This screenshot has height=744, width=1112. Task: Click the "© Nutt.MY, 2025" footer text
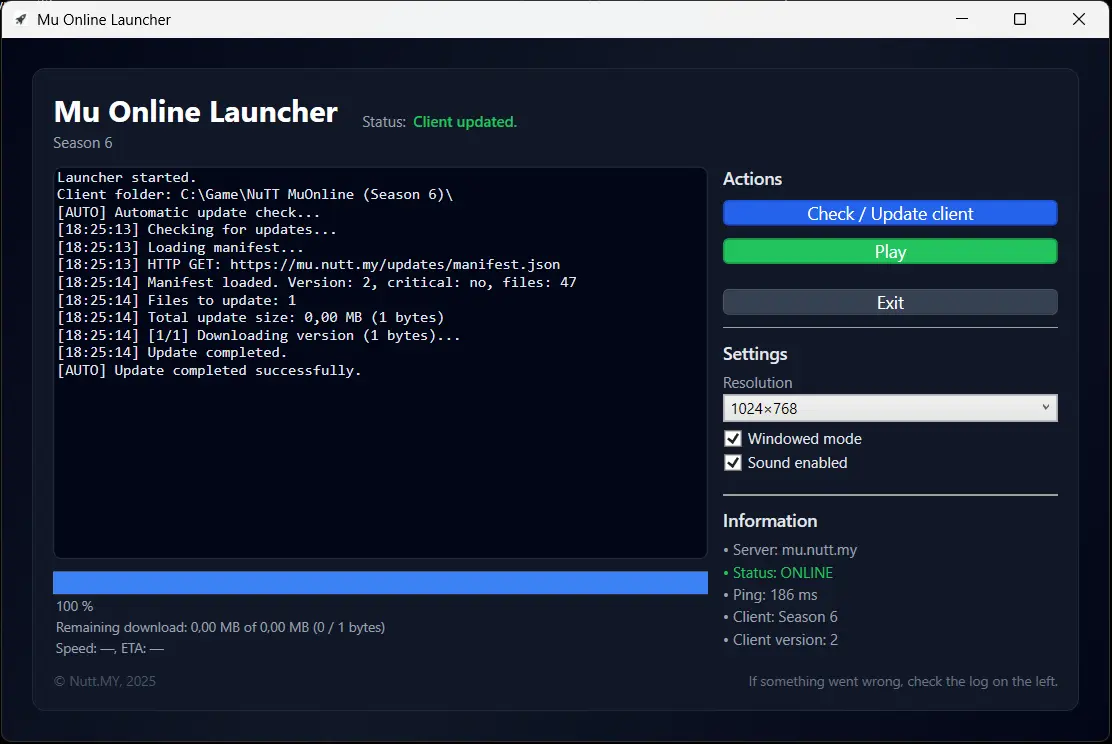(105, 682)
